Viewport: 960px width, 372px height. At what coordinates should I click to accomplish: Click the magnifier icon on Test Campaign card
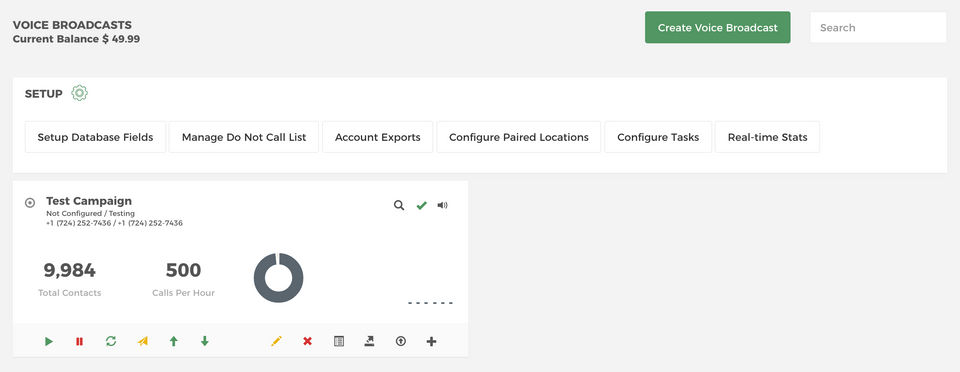coord(399,206)
